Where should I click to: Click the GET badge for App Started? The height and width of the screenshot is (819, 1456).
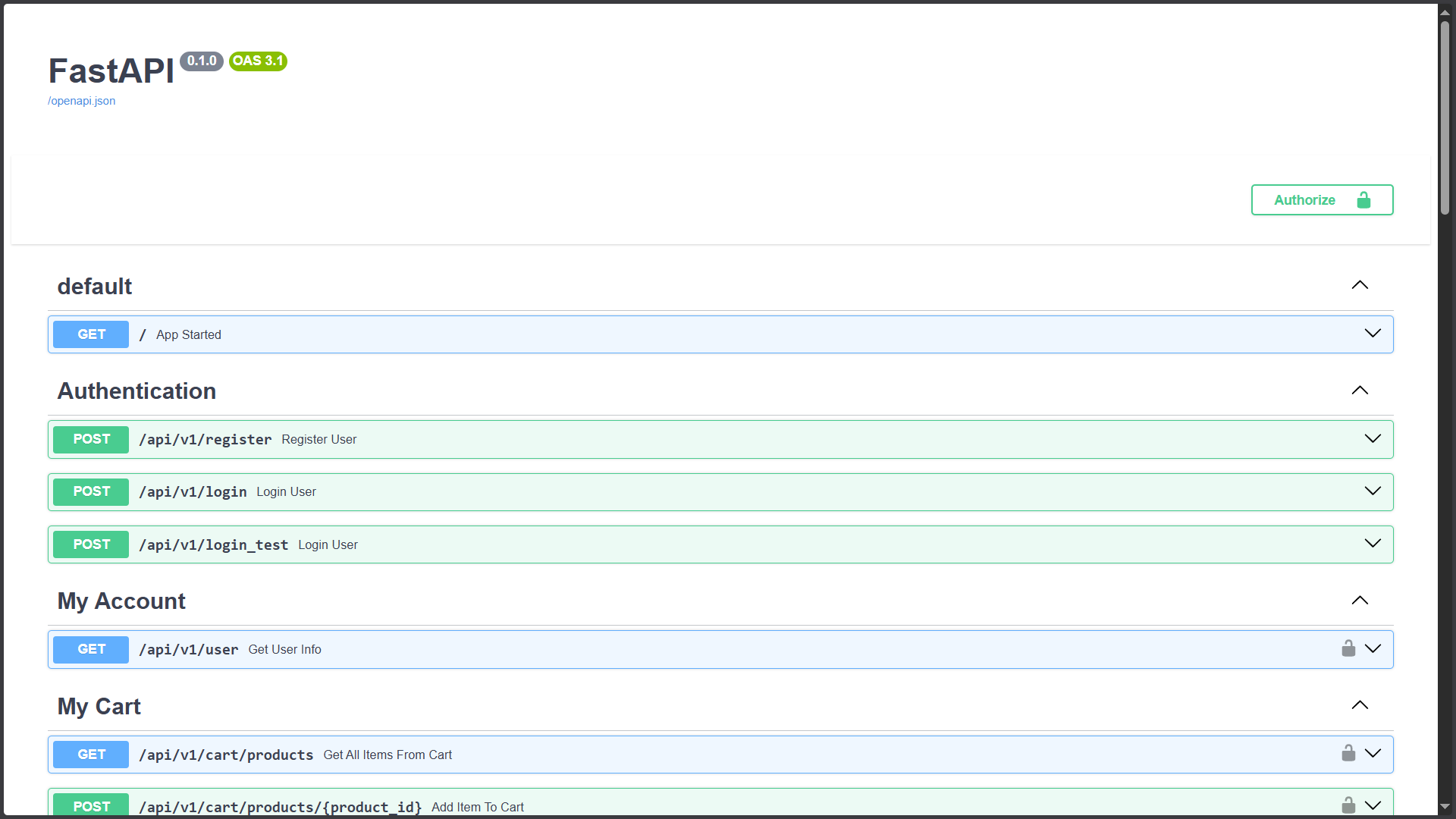pyautogui.click(x=91, y=334)
